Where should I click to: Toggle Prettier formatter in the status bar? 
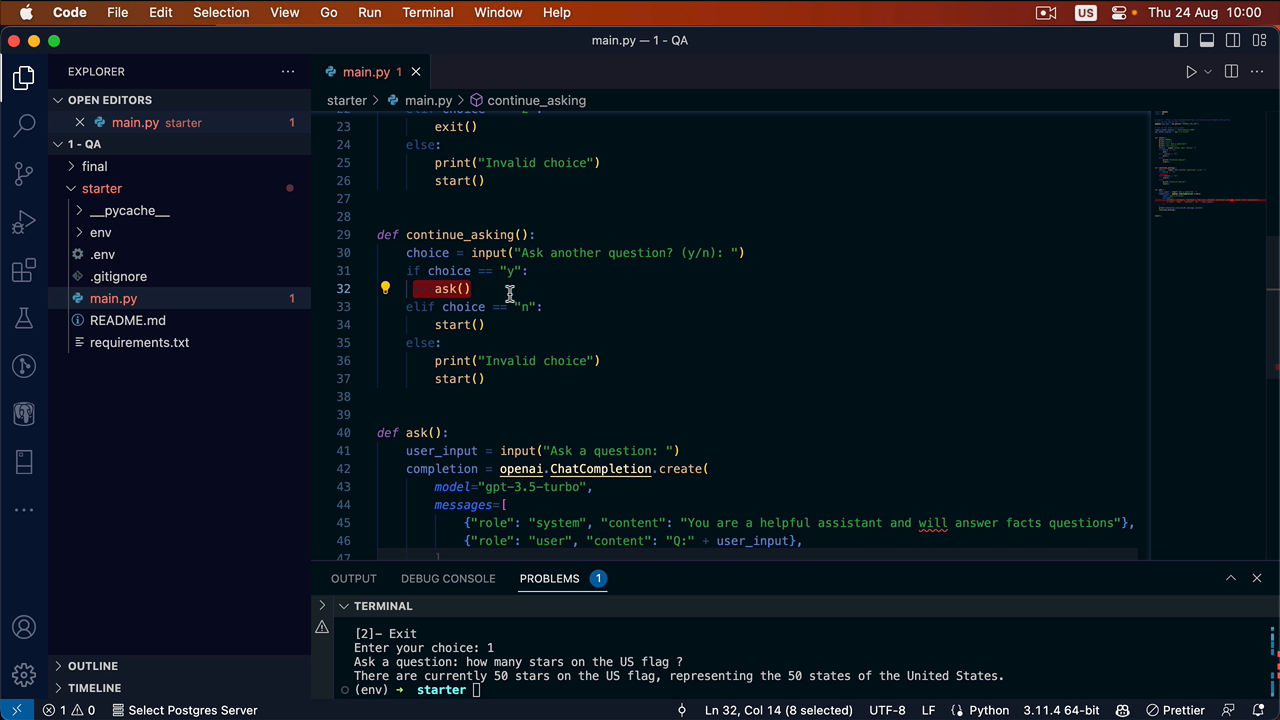[x=1175, y=710]
